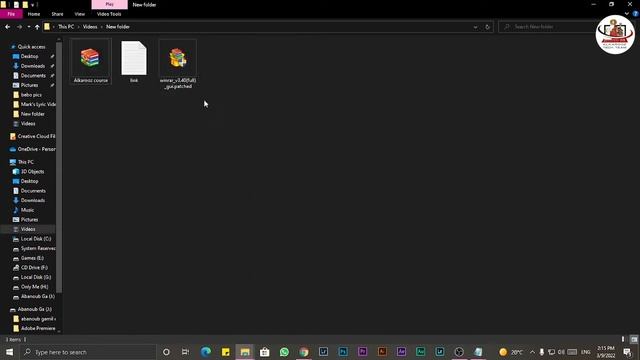
Task: Open CD Drive (F:)
Action: (x=34, y=268)
